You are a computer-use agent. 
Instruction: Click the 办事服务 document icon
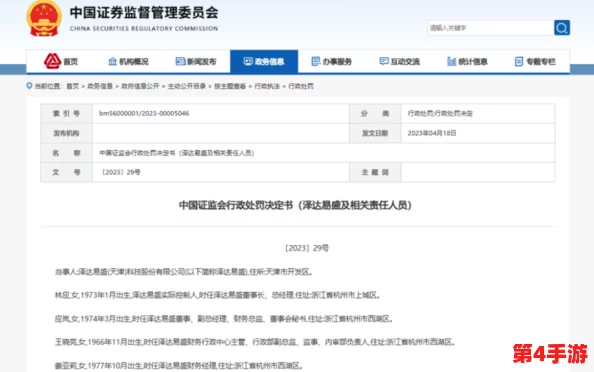click(316, 61)
